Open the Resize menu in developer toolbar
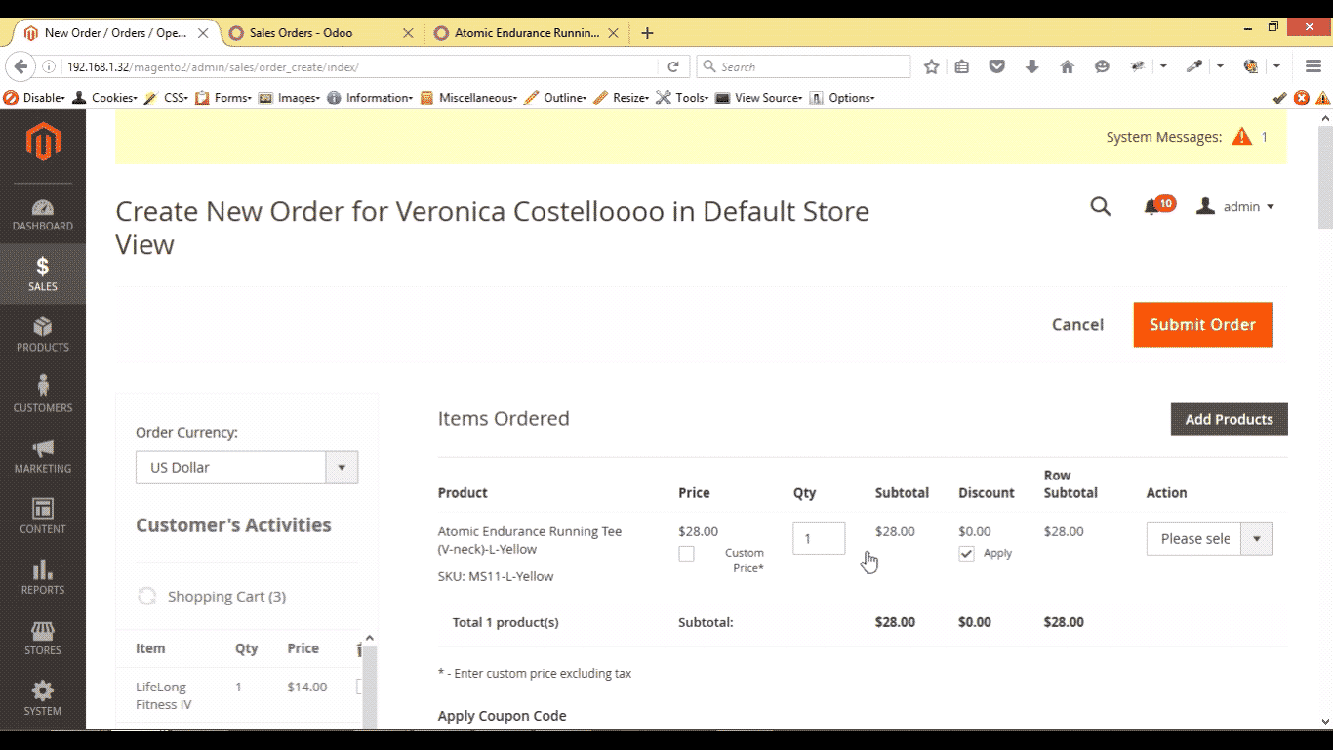1333x750 pixels. (622, 98)
